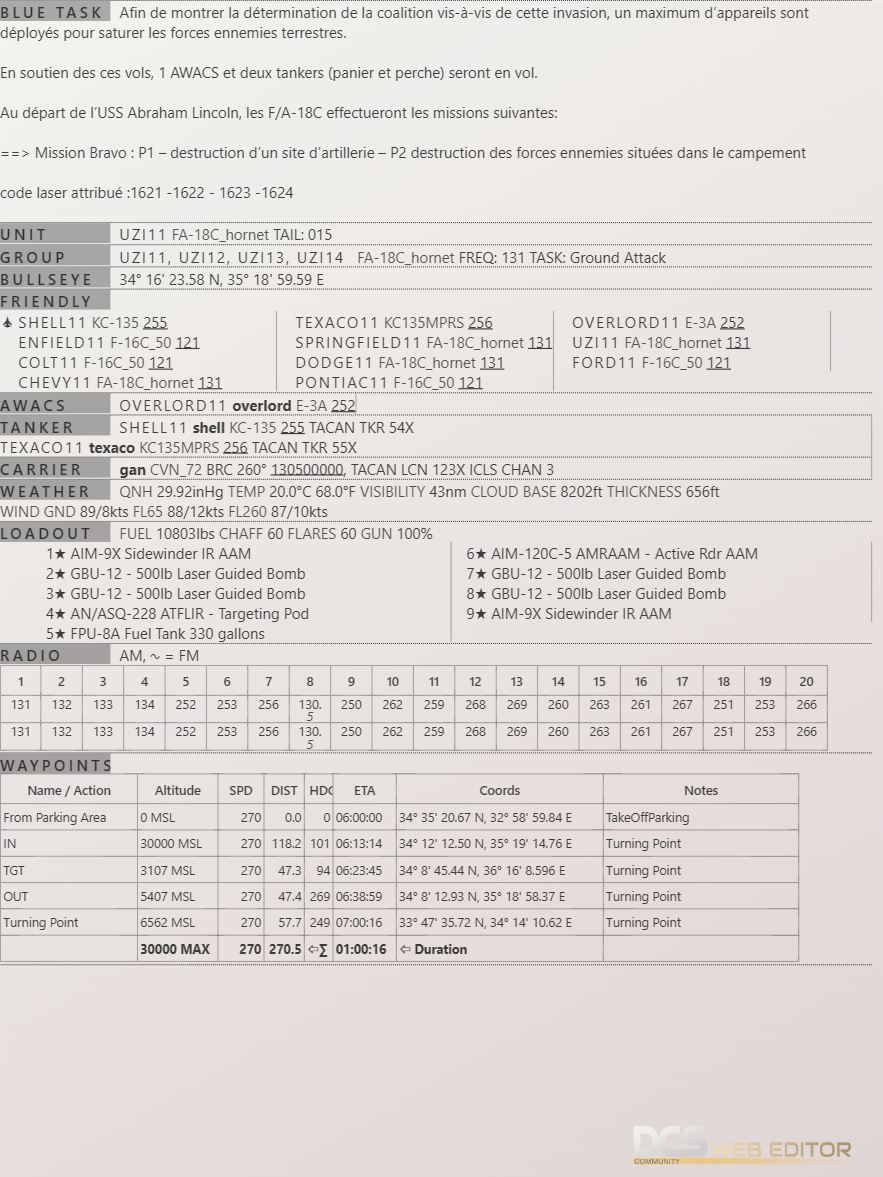Open underlined 252 in the AWACS row
Image resolution: width=883 pixels, height=1177 pixels.
[343, 405]
